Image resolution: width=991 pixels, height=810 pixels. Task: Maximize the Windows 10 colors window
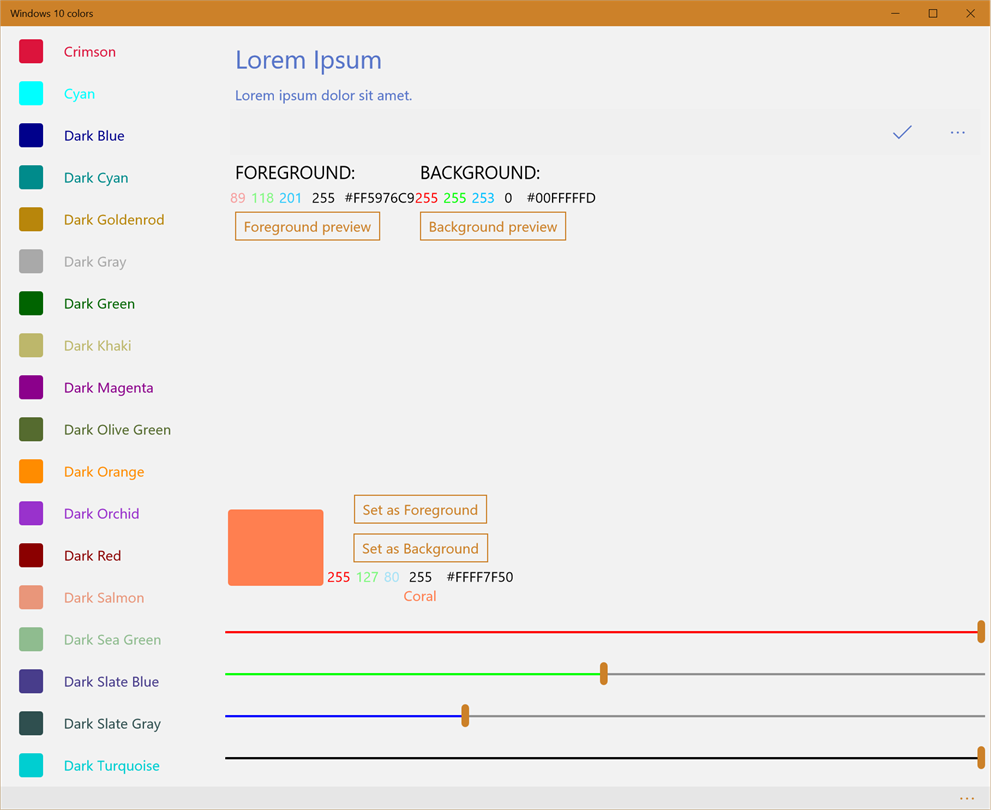point(933,13)
